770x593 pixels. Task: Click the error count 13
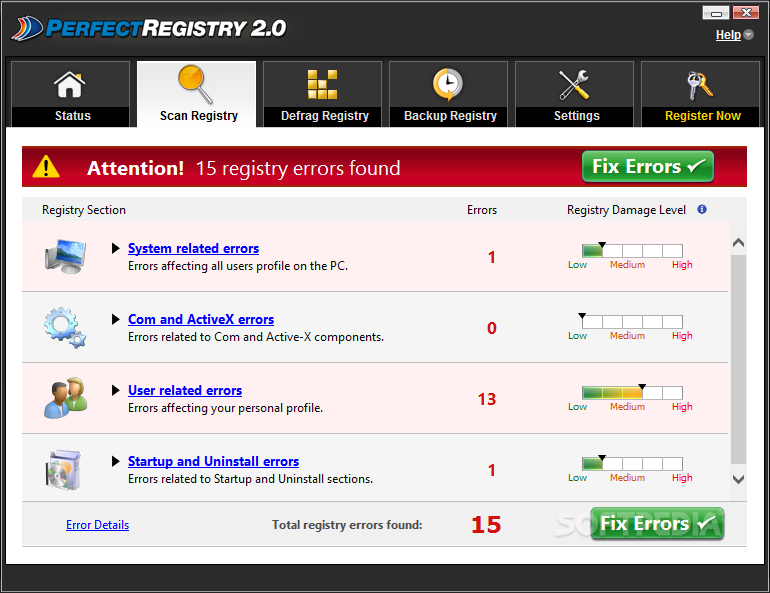[487, 399]
